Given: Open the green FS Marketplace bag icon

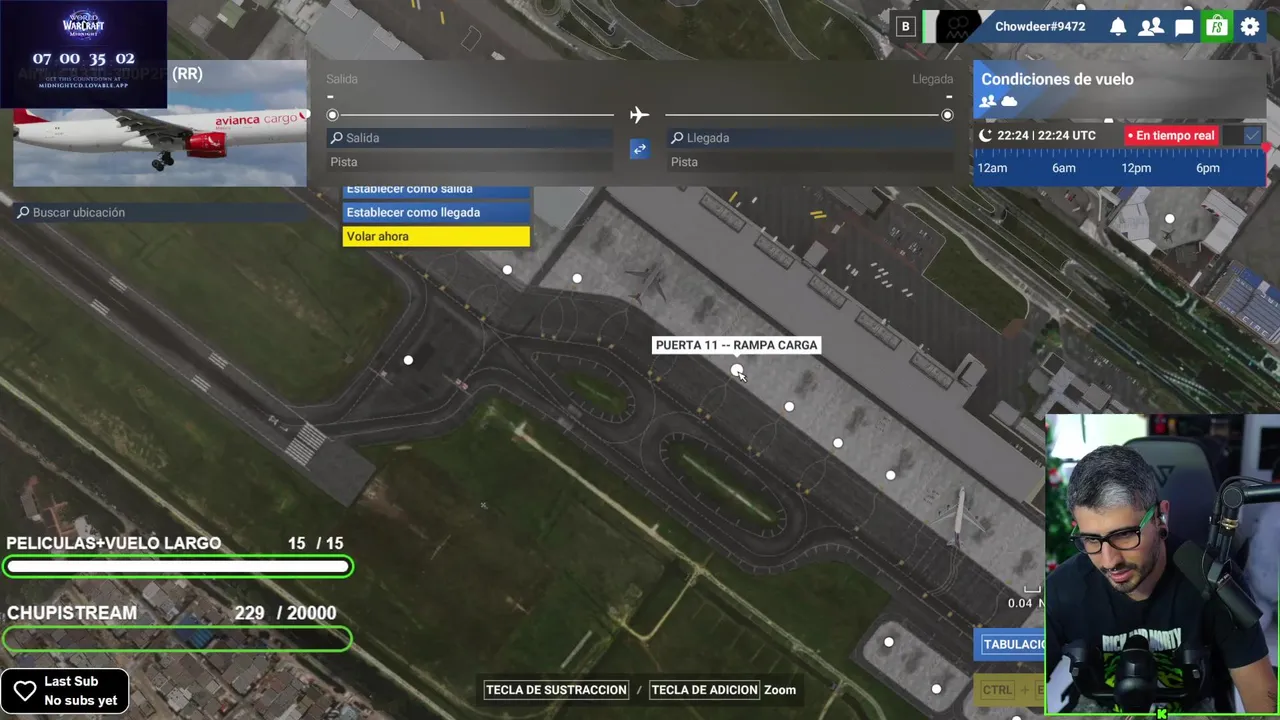Looking at the screenshot, I should (x=1217, y=27).
